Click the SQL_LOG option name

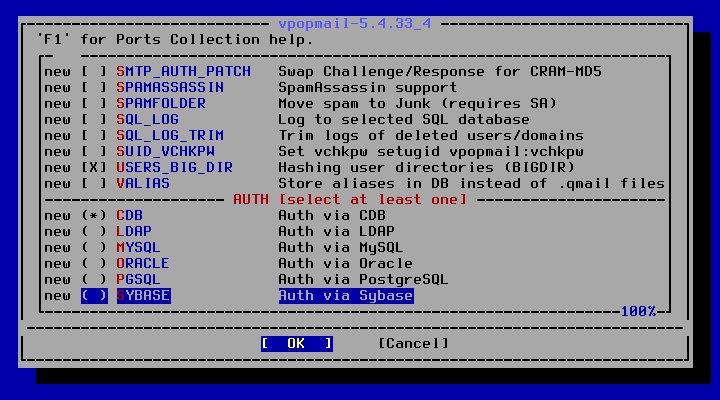[x=148, y=120]
